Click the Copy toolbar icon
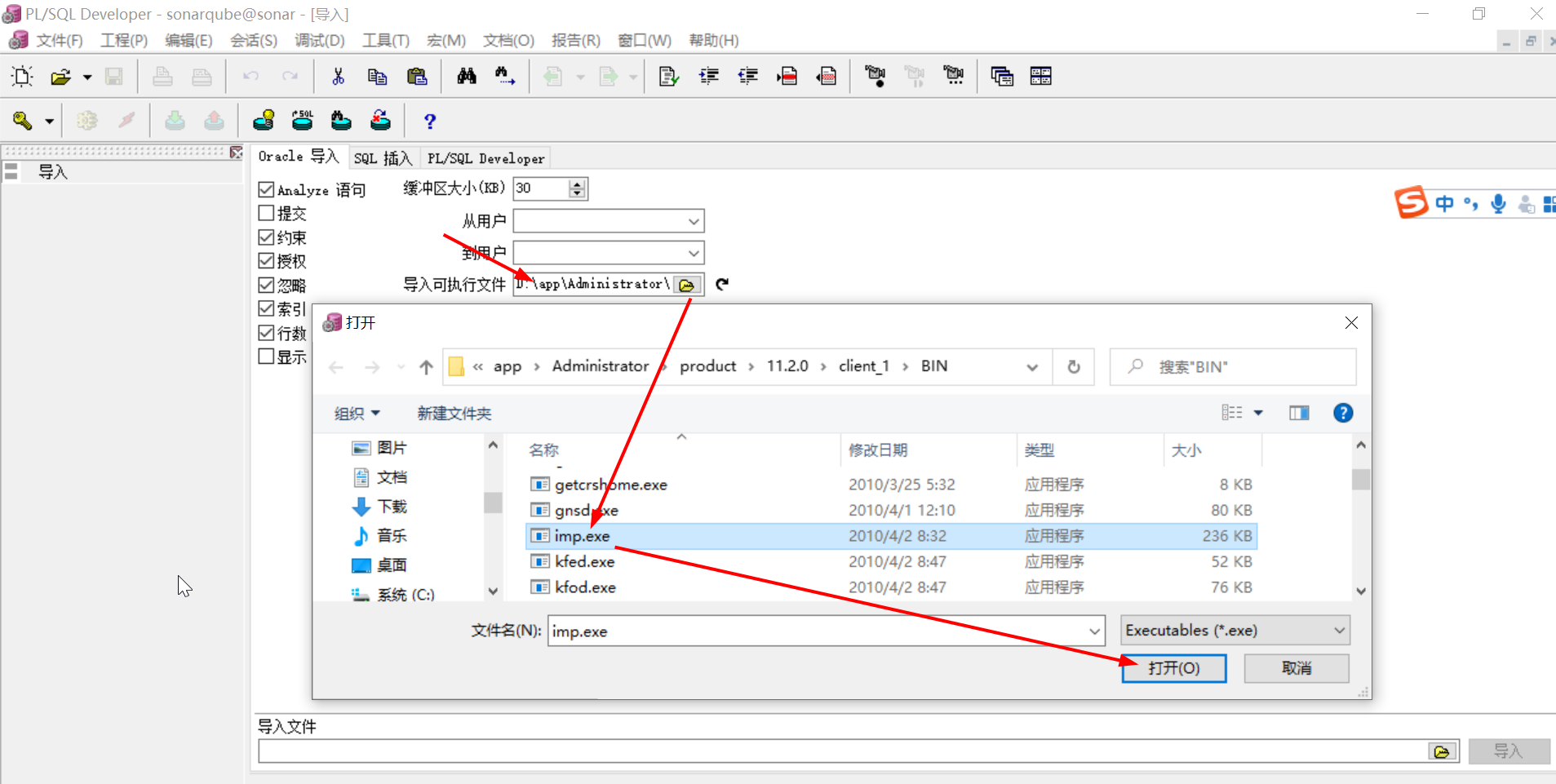 pos(377,77)
